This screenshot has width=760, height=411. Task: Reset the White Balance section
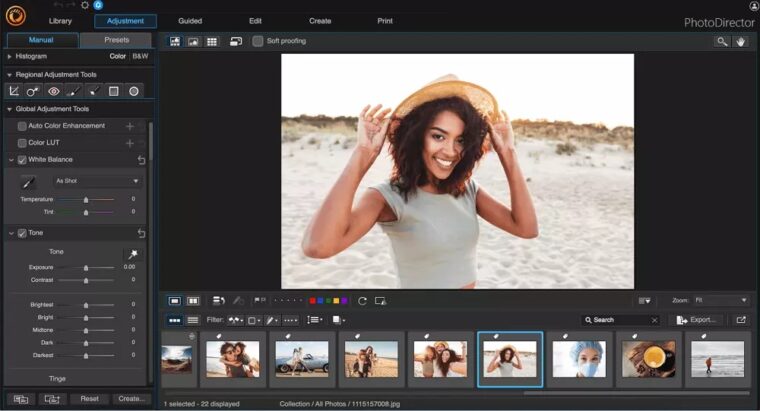coord(141,159)
